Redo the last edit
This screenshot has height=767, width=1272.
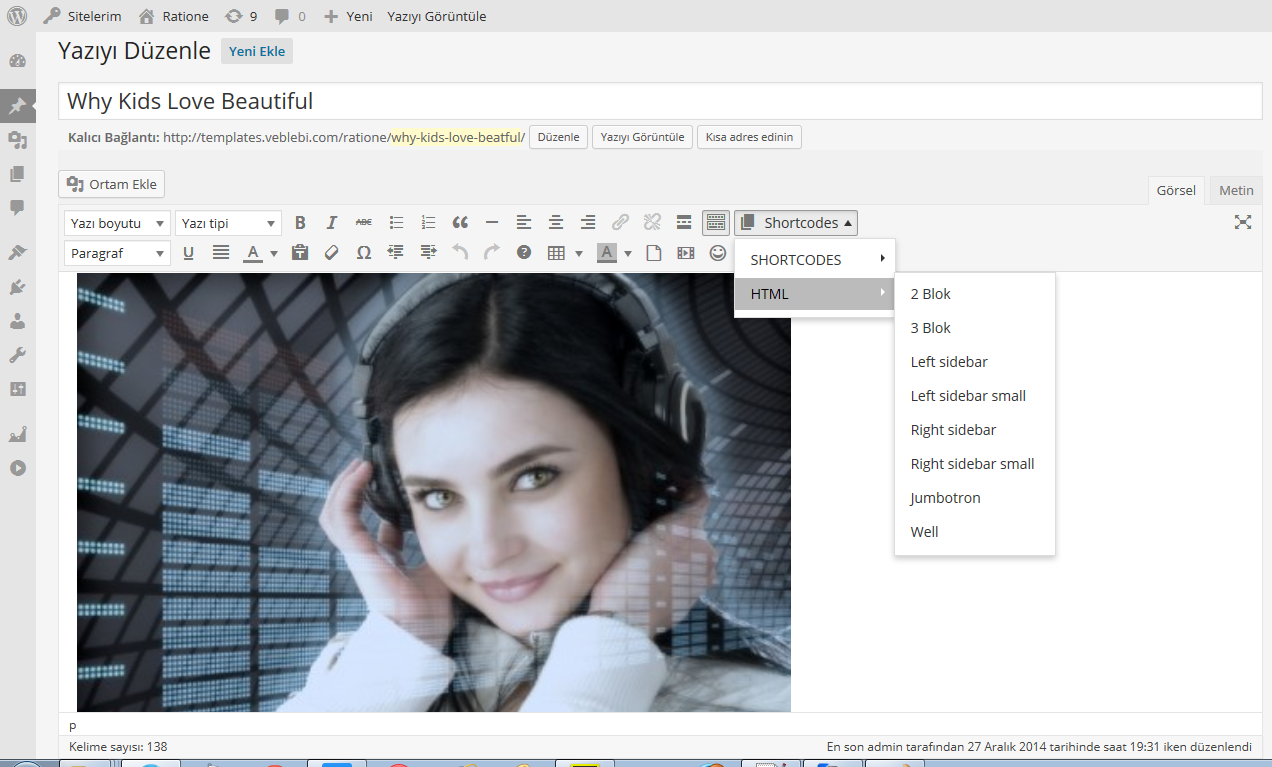coord(492,253)
